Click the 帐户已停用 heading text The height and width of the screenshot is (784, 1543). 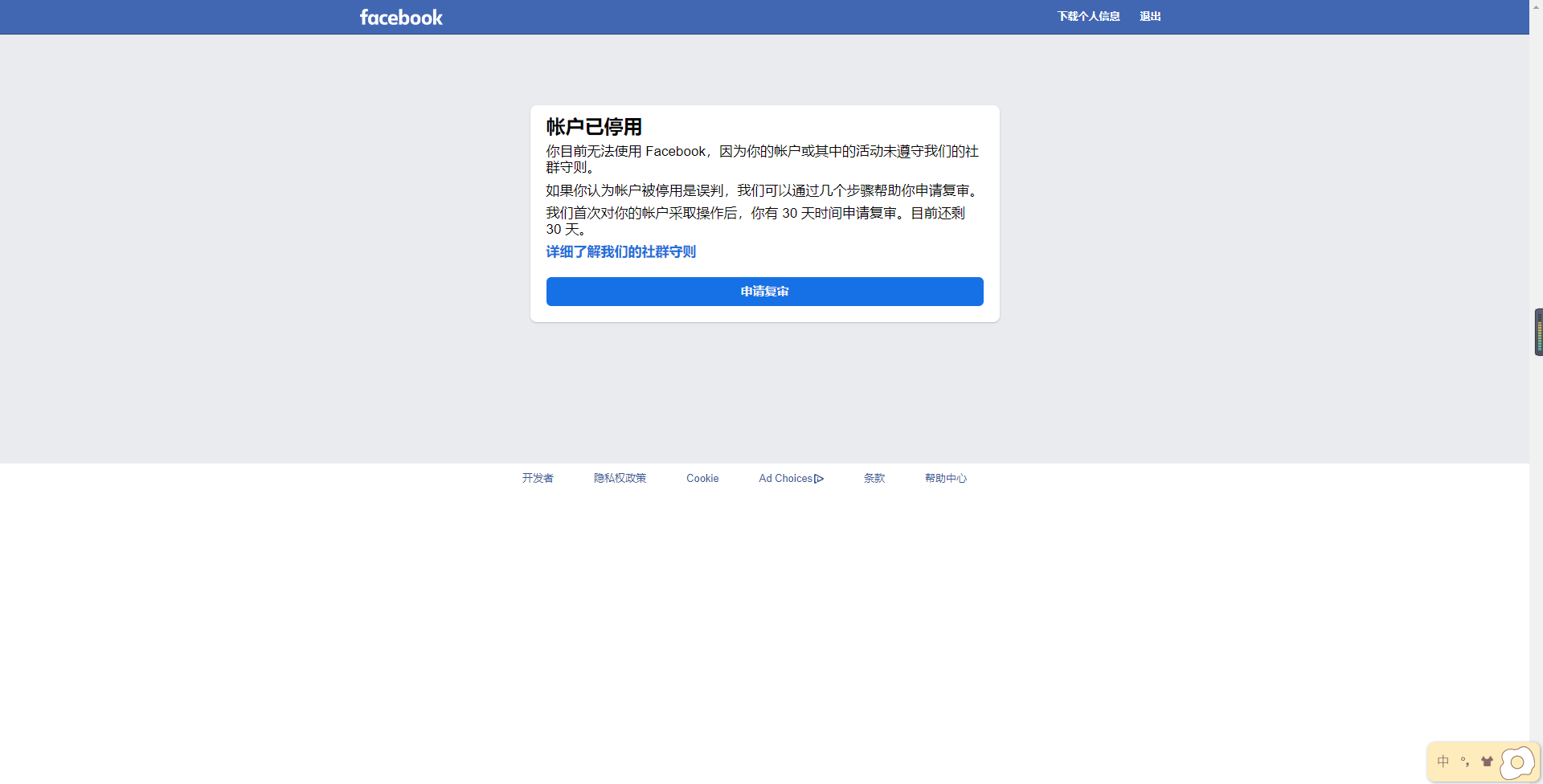coord(594,127)
